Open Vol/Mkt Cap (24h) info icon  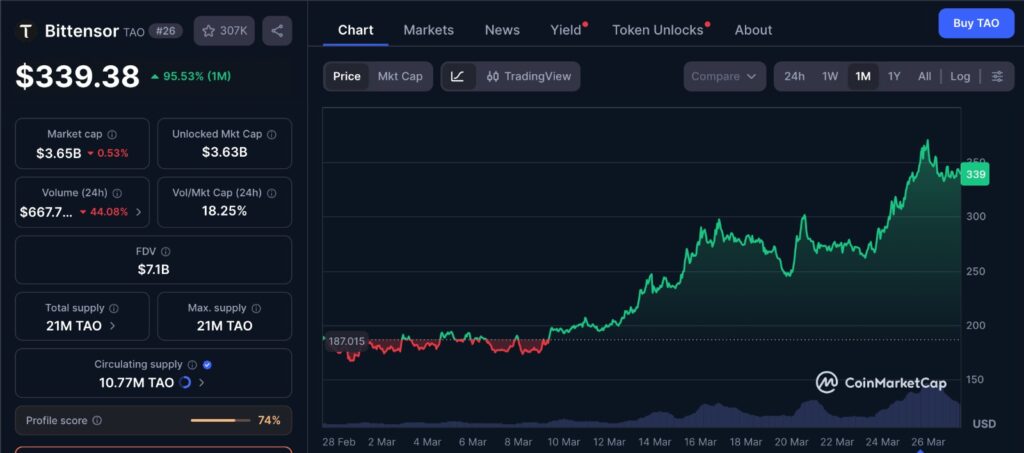point(272,193)
